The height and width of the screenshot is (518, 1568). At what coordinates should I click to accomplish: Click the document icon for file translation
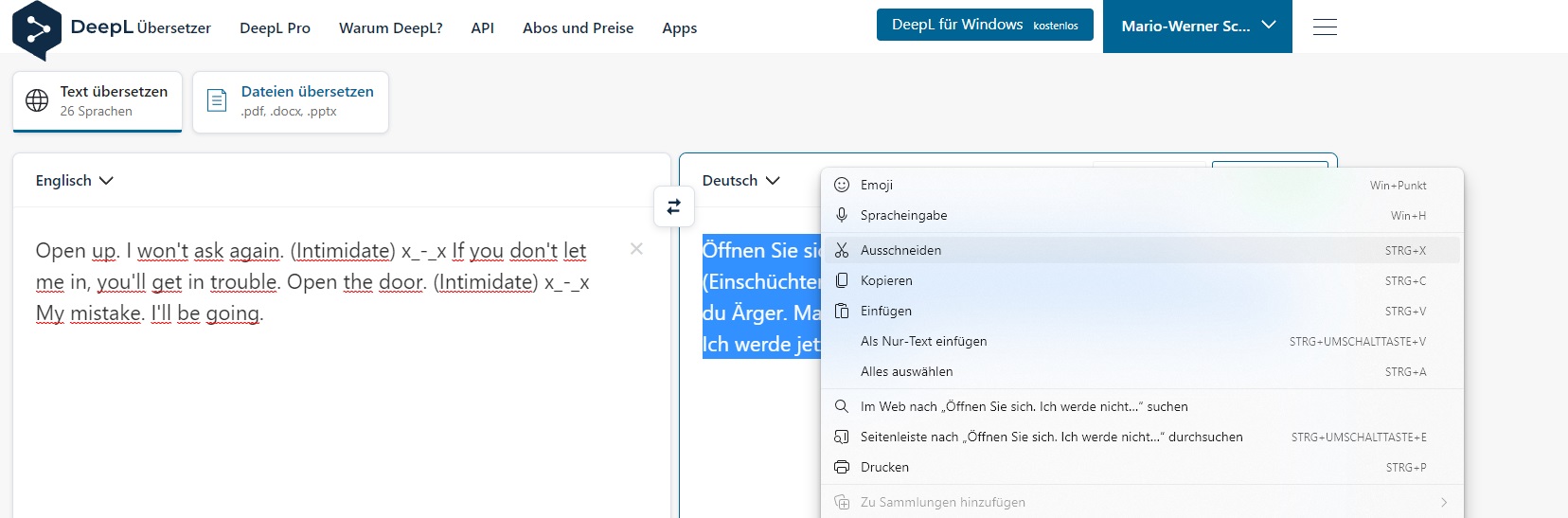coord(217,101)
